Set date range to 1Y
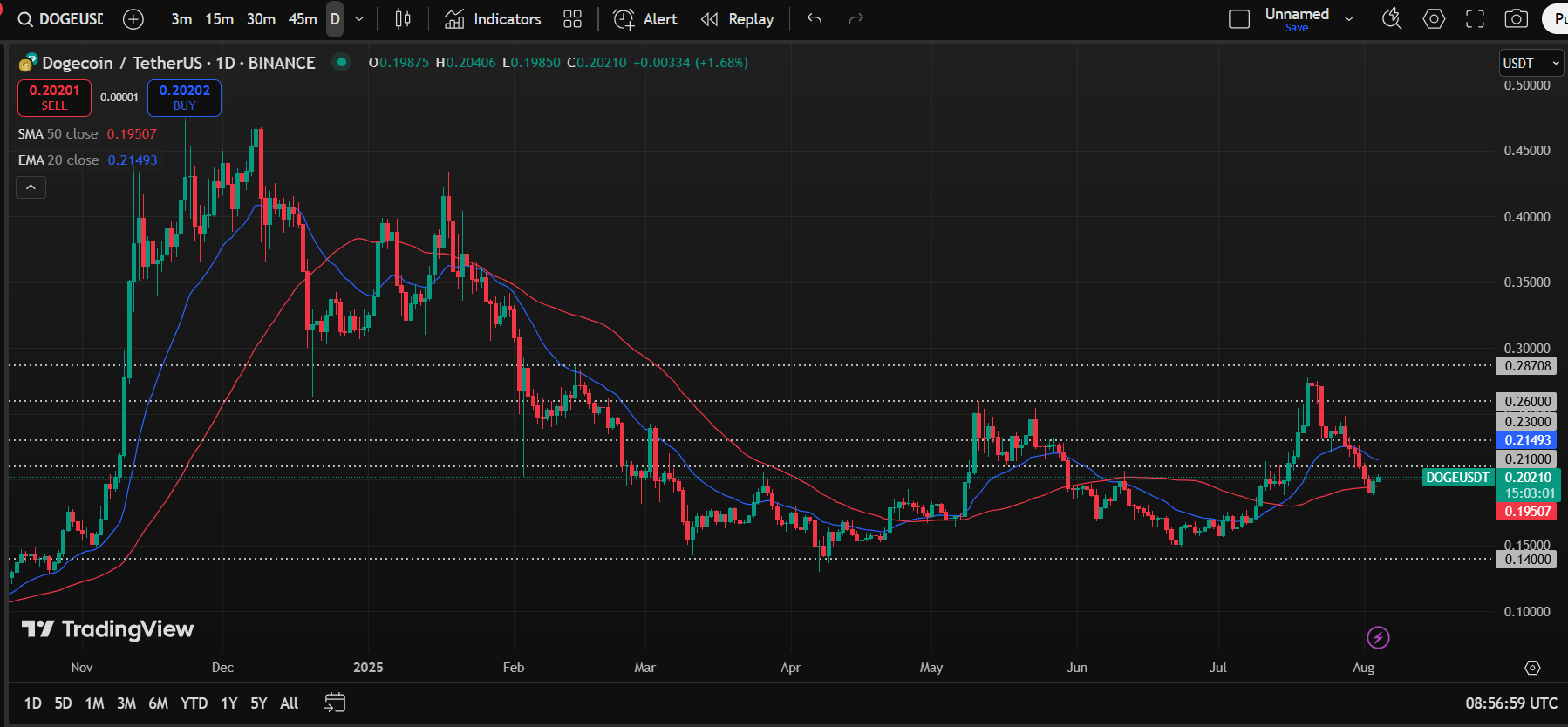 [229, 703]
